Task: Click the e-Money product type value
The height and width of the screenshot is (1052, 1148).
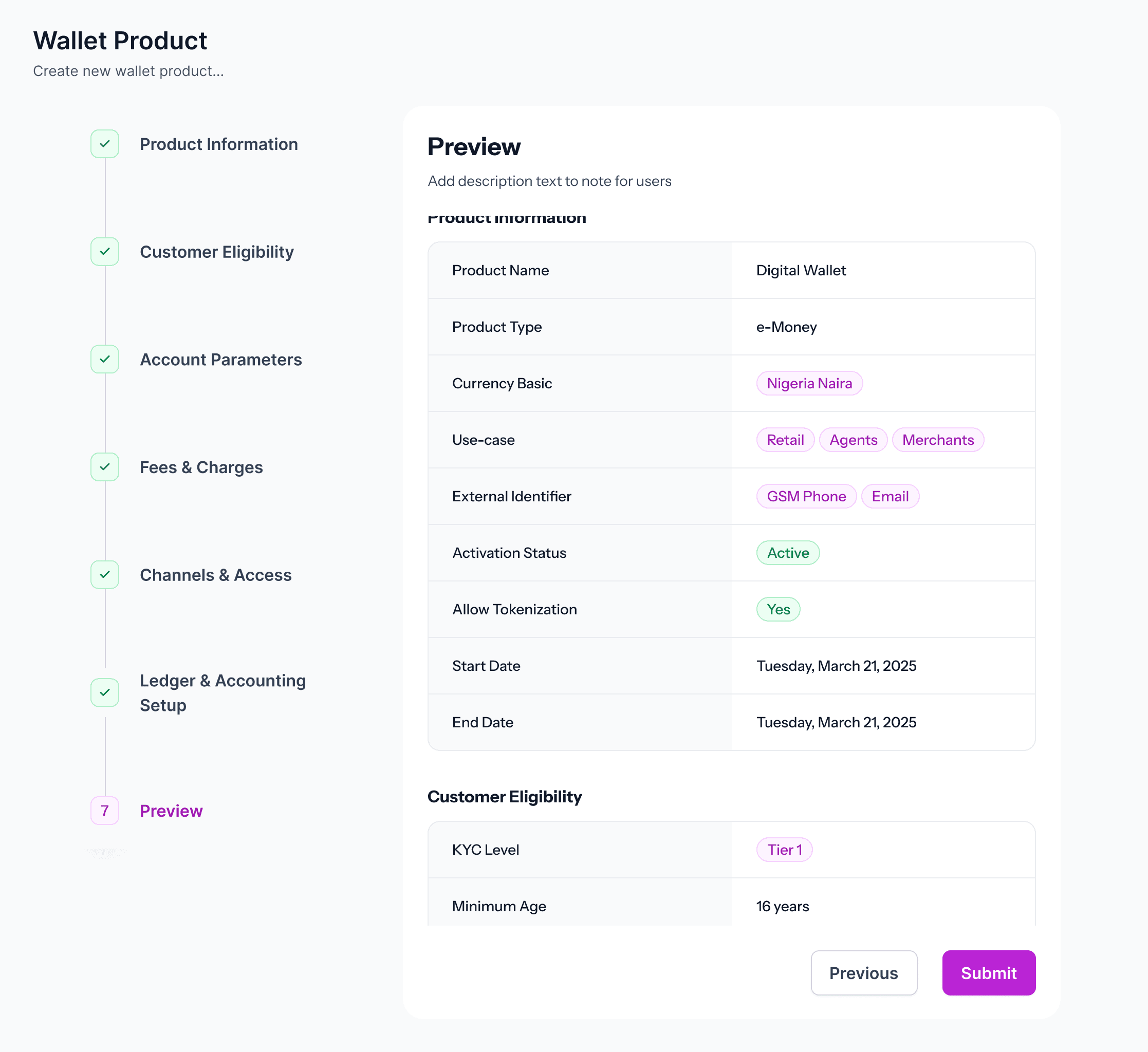Action: [786, 326]
